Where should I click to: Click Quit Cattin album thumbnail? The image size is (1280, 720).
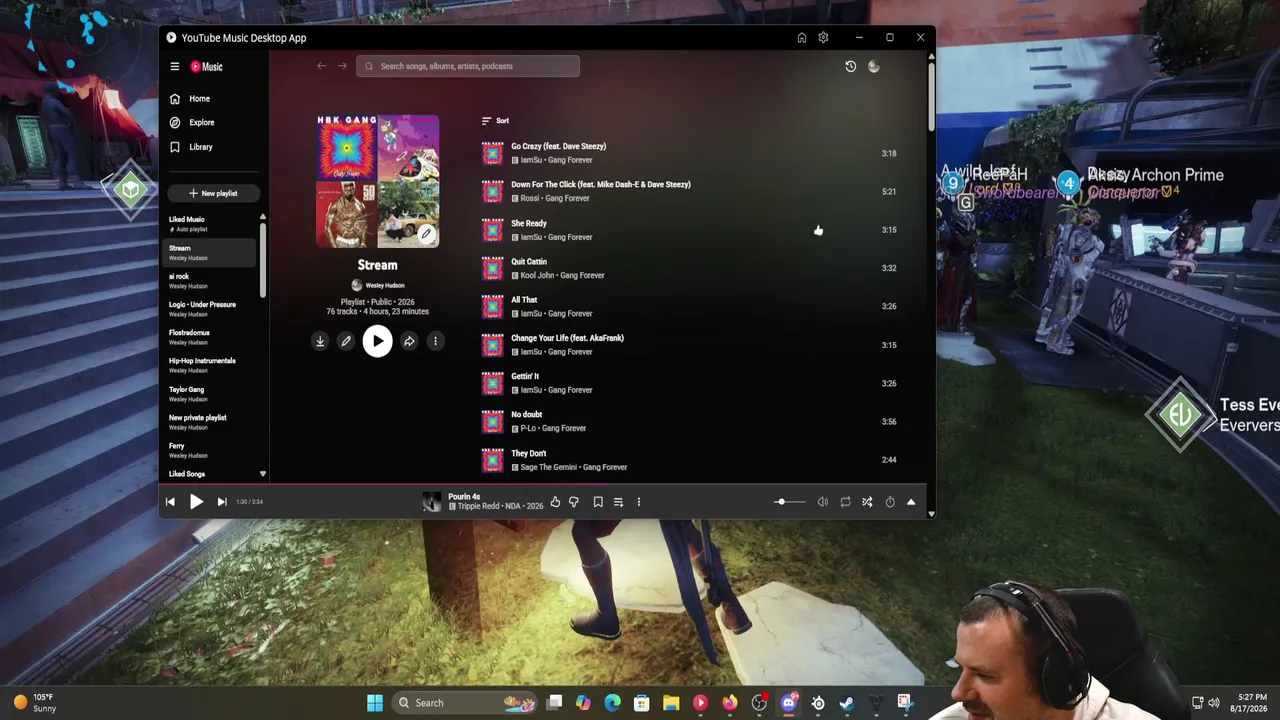493,268
